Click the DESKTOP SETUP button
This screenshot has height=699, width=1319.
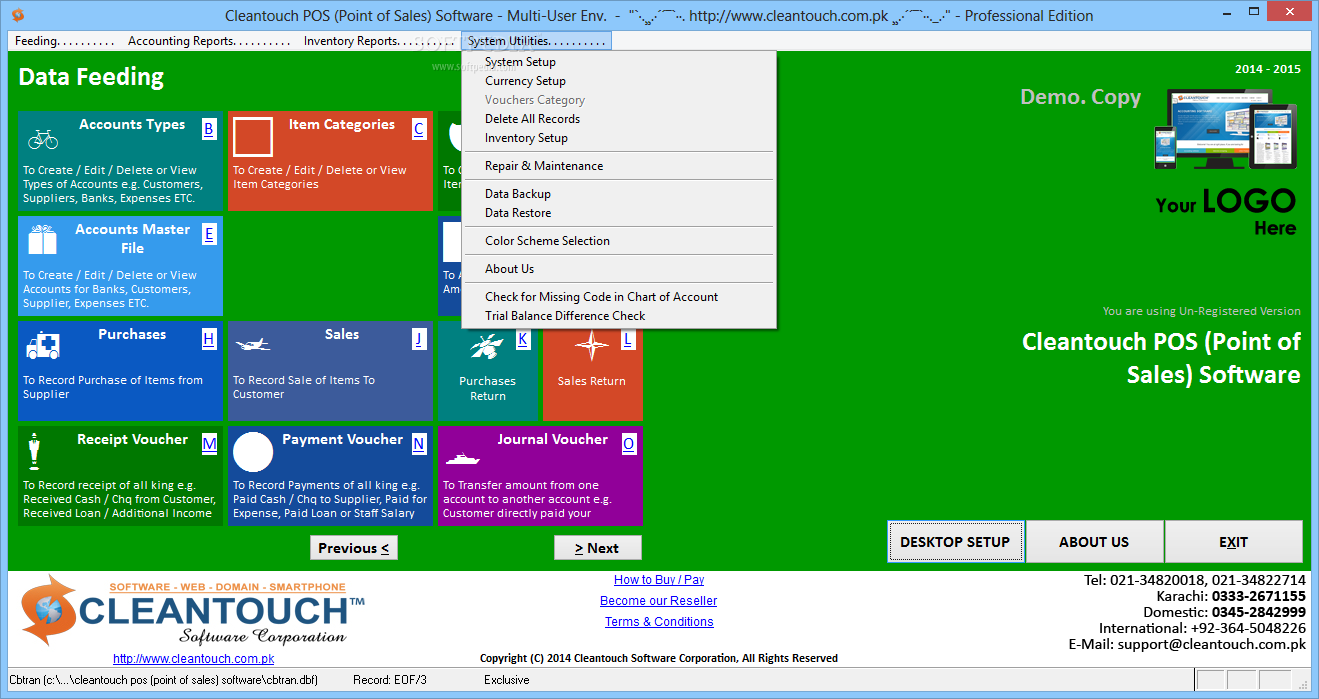coord(955,542)
